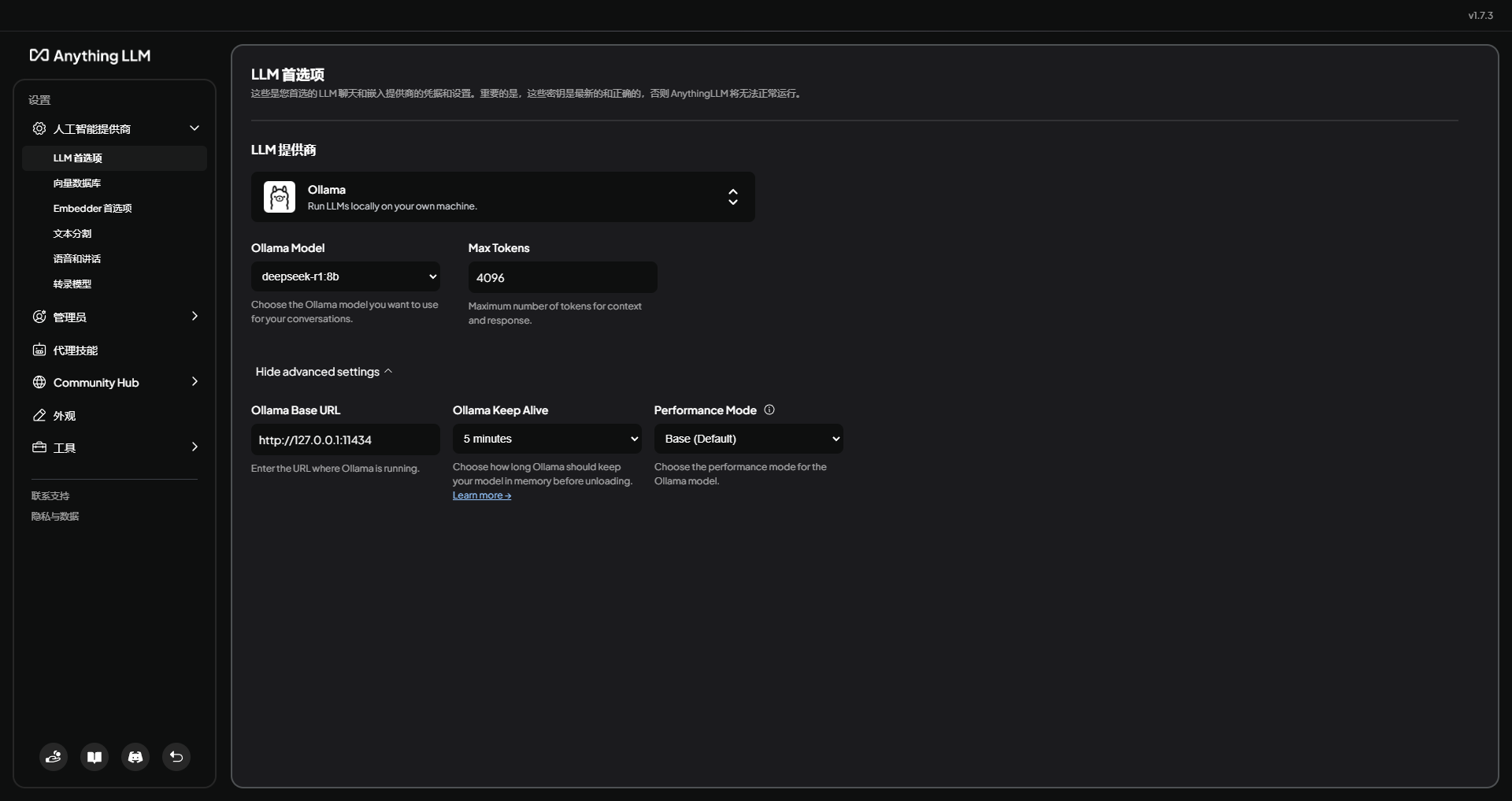Click the Tools toolbox icon
1512x801 pixels.
tap(39, 447)
